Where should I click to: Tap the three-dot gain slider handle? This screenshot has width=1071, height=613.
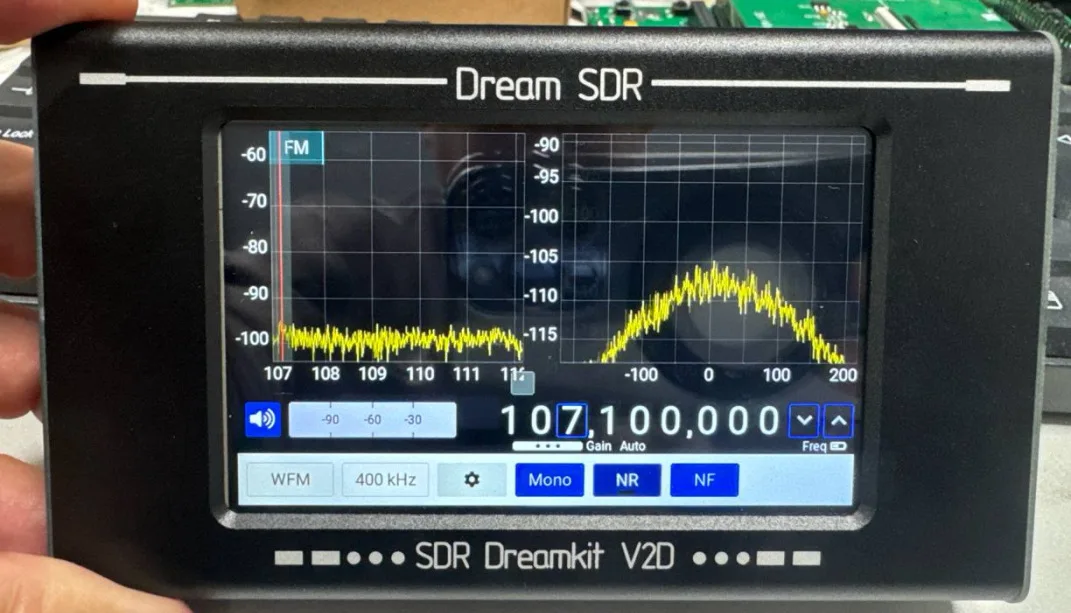[547, 446]
